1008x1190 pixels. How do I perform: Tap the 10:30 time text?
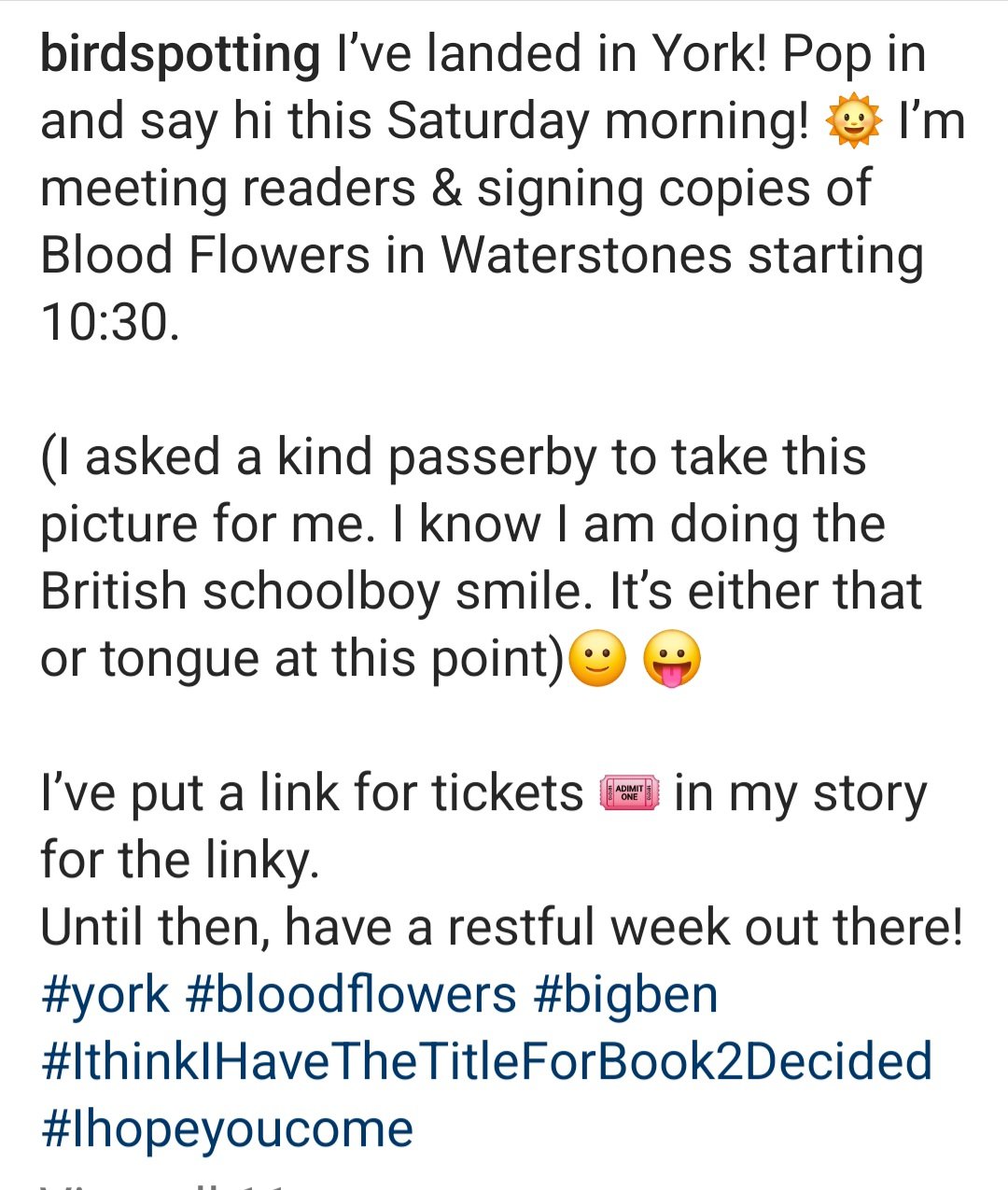click(x=108, y=323)
